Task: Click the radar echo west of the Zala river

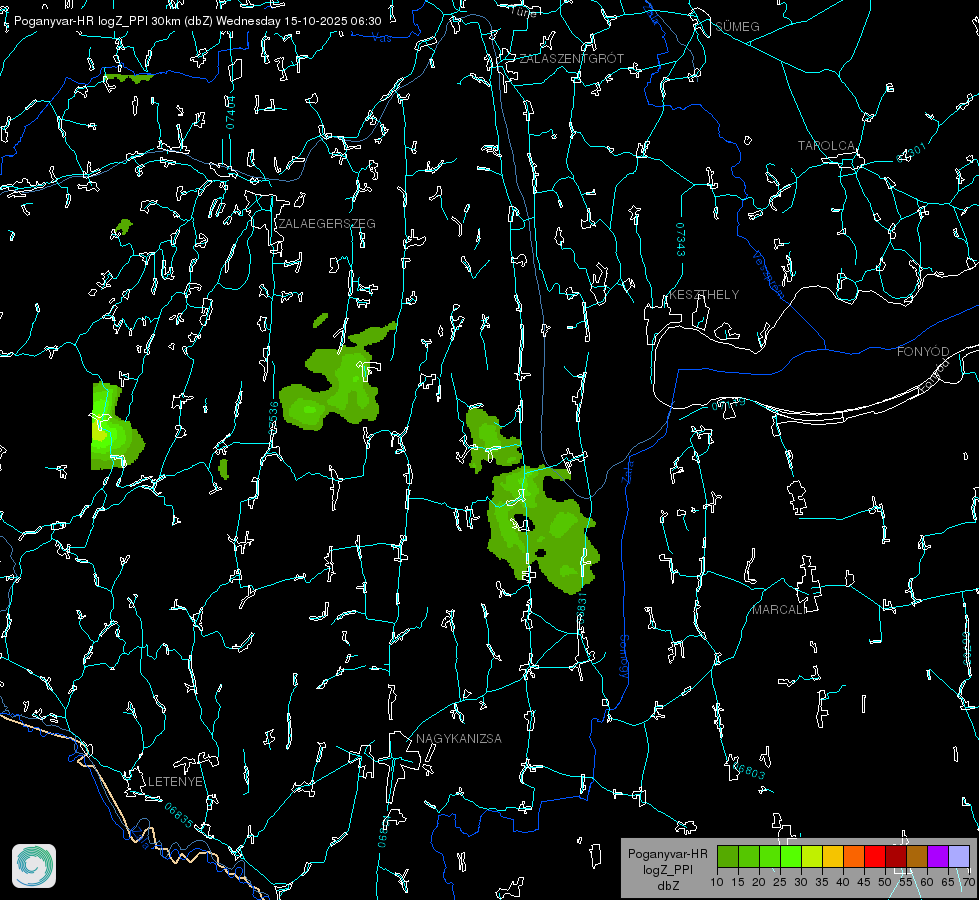Action: (x=542, y=528)
